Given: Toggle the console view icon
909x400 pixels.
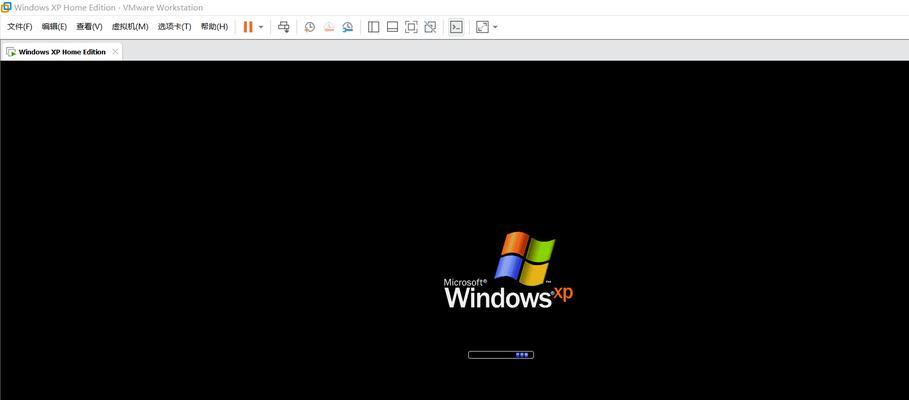Looking at the screenshot, I should point(456,27).
